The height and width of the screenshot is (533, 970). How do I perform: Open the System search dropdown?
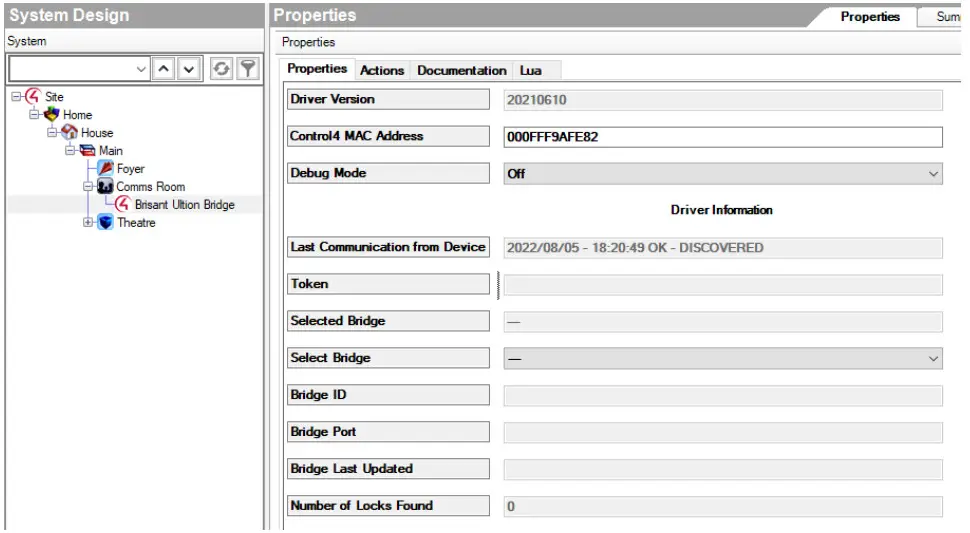141,69
